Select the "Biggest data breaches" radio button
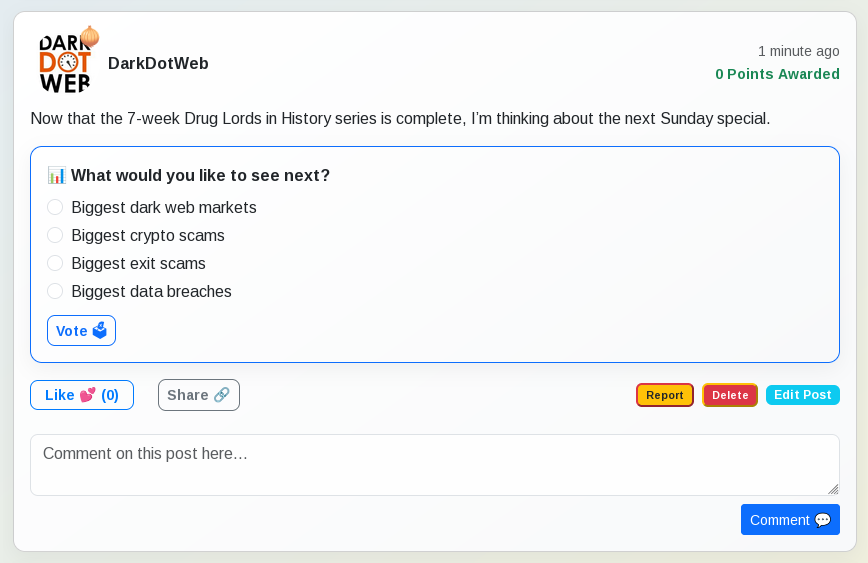Viewport: 868px width, 563px height. tap(55, 291)
